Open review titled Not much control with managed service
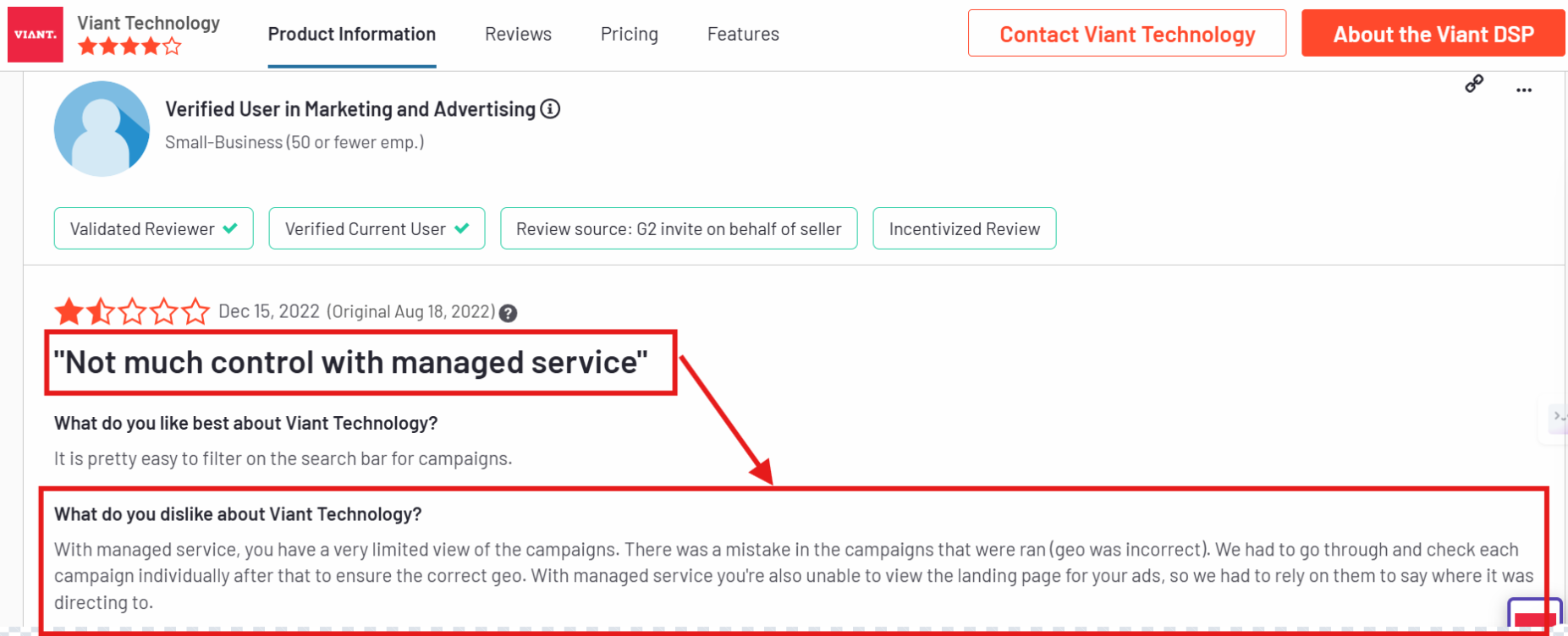Screen dimensions: 1568x636 pyautogui.click(x=350, y=362)
